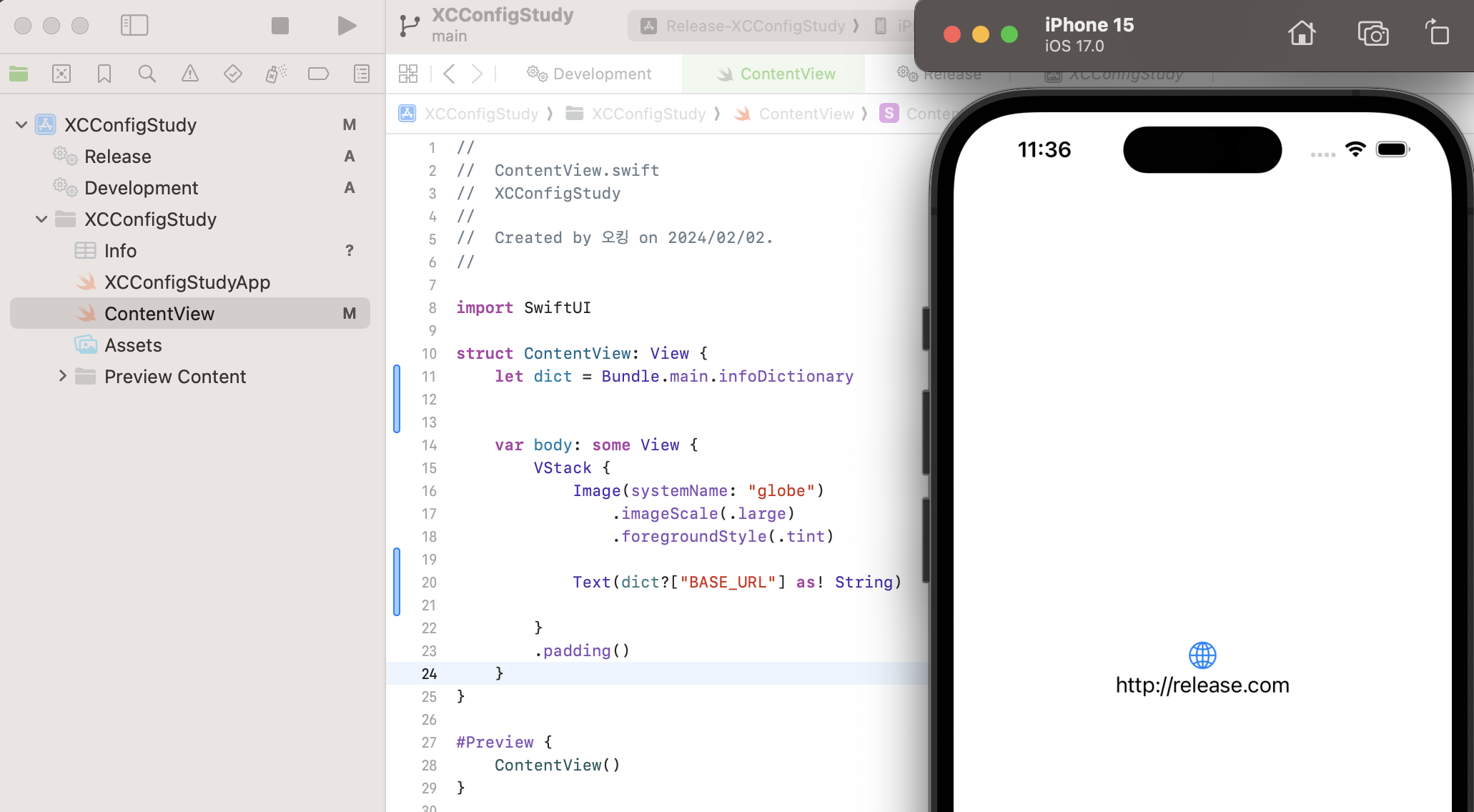Open the test navigator diamond icon
Viewport: 1474px width, 812px height.
[233, 74]
